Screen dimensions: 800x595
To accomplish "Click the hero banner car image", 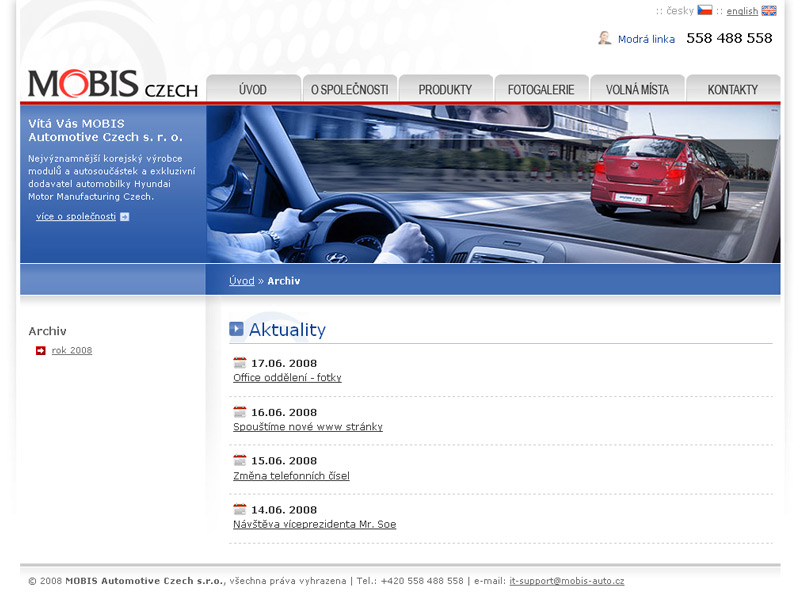I will pyautogui.click(x=493, y=184).
